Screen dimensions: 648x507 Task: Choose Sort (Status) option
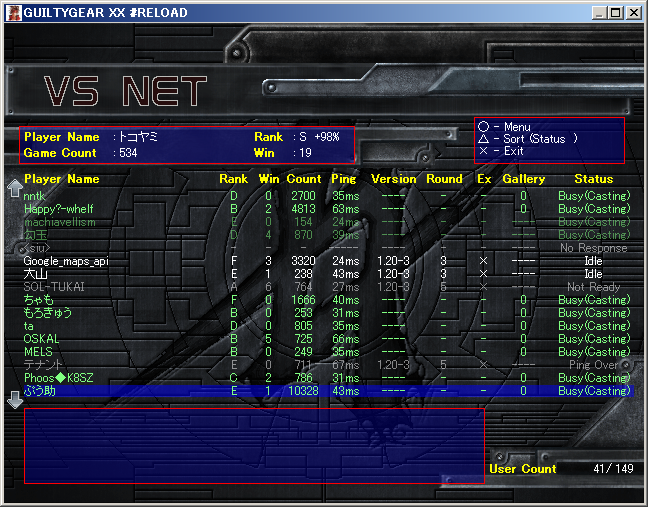click(540, 139)
